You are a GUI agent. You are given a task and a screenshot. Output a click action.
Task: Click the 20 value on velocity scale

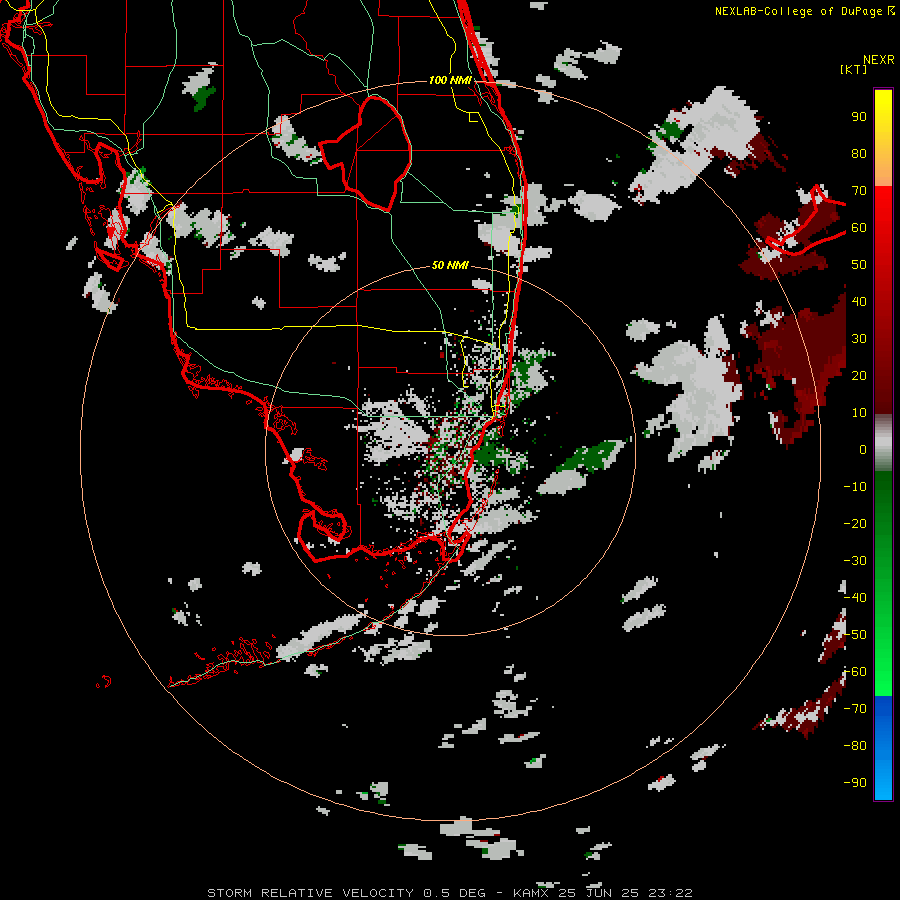(859, 375)
